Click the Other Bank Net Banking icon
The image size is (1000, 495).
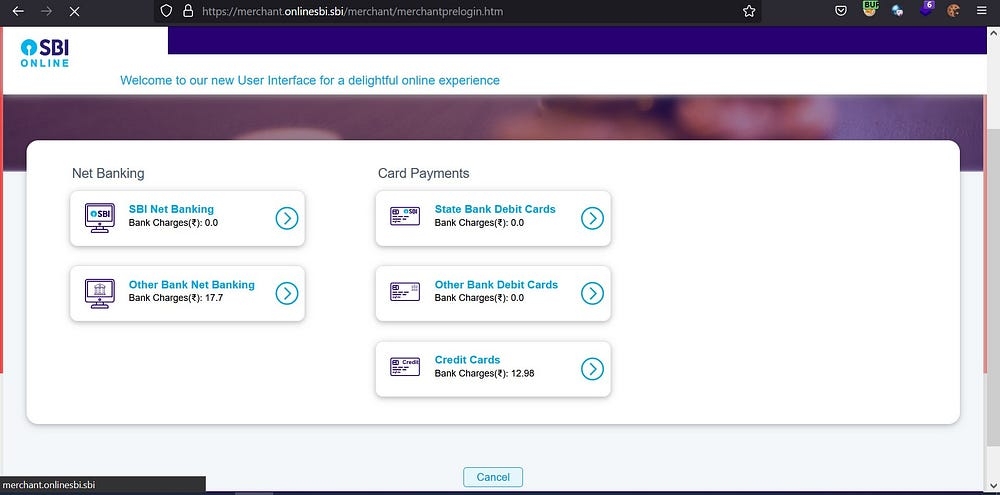[99, 292]
